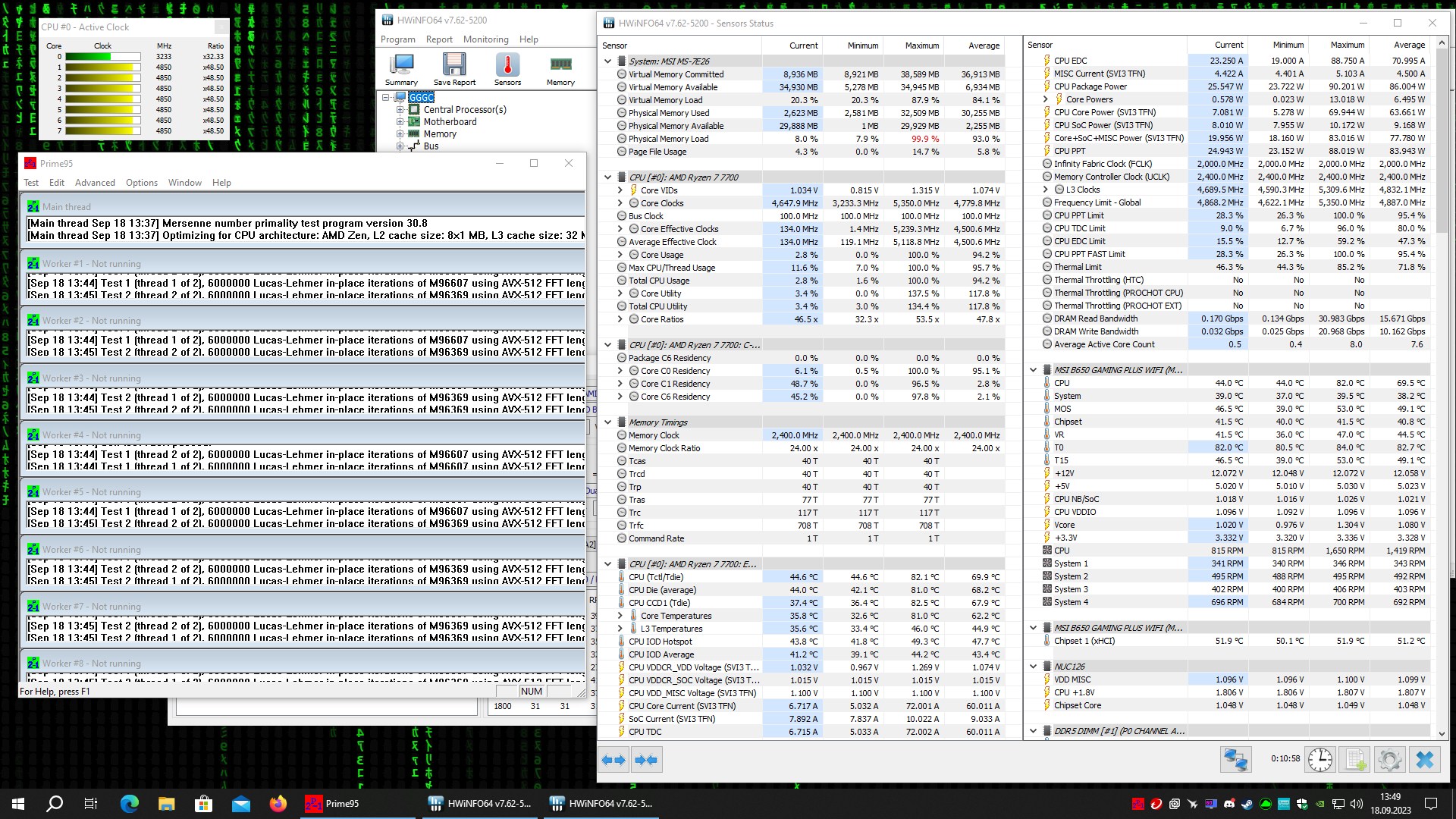
Task: Click the expand-left/right arrows button in Sensors Status
Action: coord(613,760)
